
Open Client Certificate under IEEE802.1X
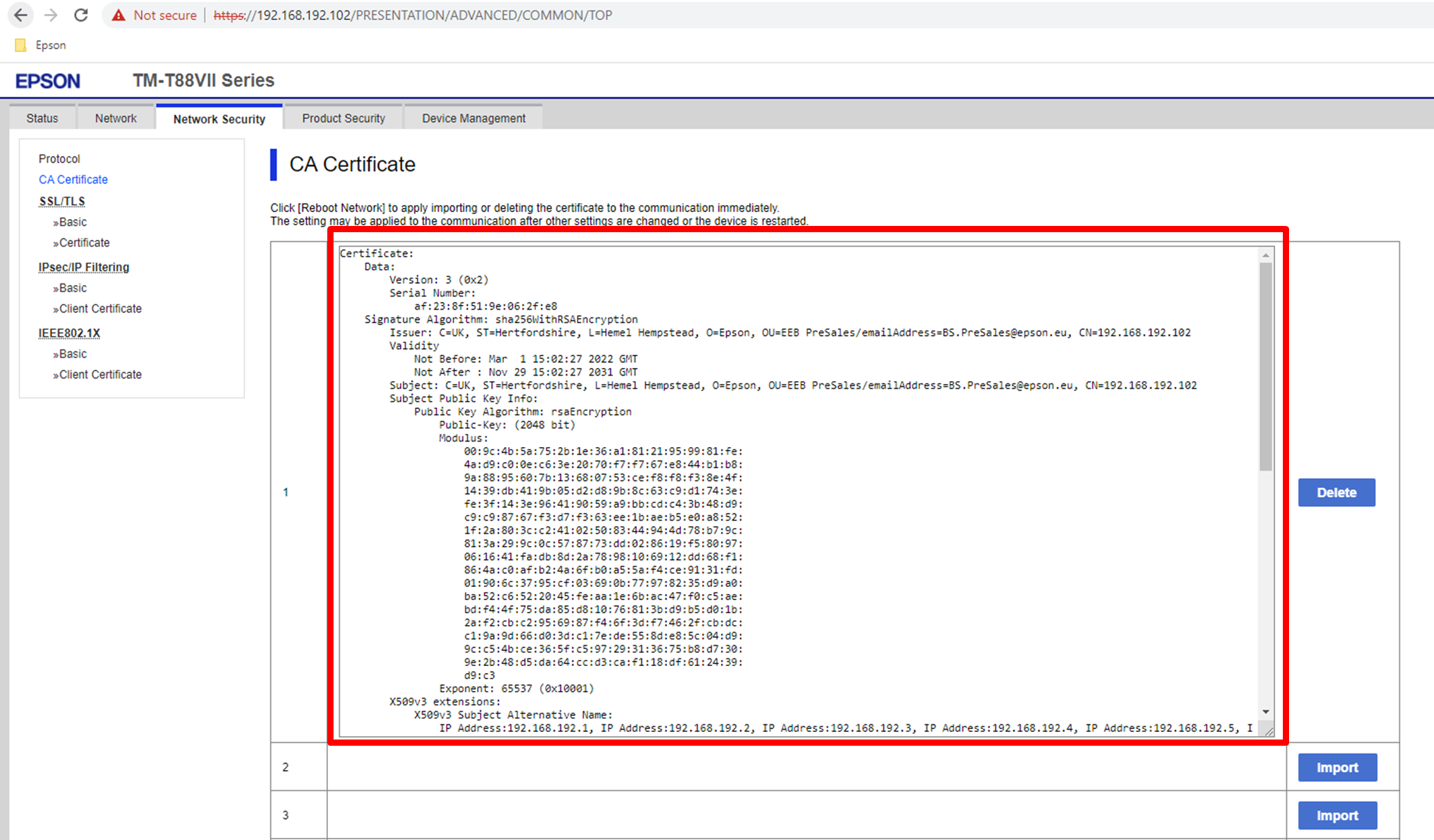point(100,374)
